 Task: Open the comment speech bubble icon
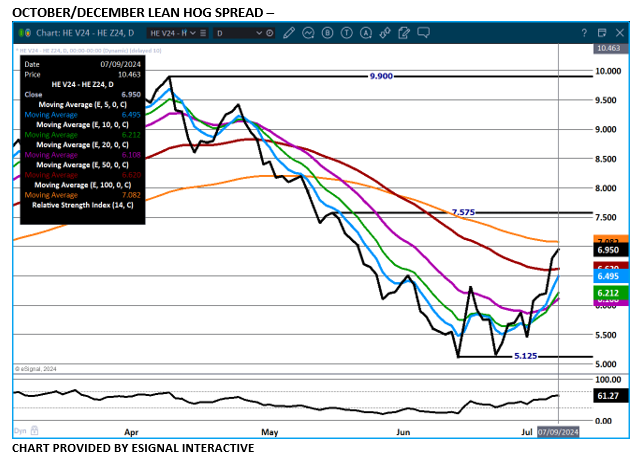click(x=423, y=32)
